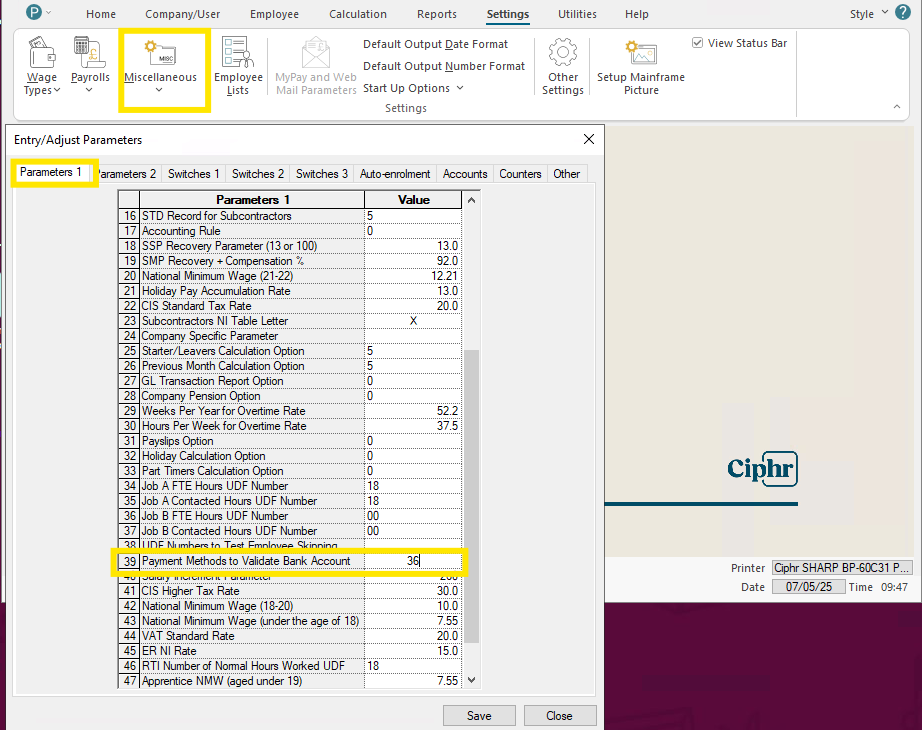
Task: Select the ER NI Rate value 15.0
Action: coord(413,651)
